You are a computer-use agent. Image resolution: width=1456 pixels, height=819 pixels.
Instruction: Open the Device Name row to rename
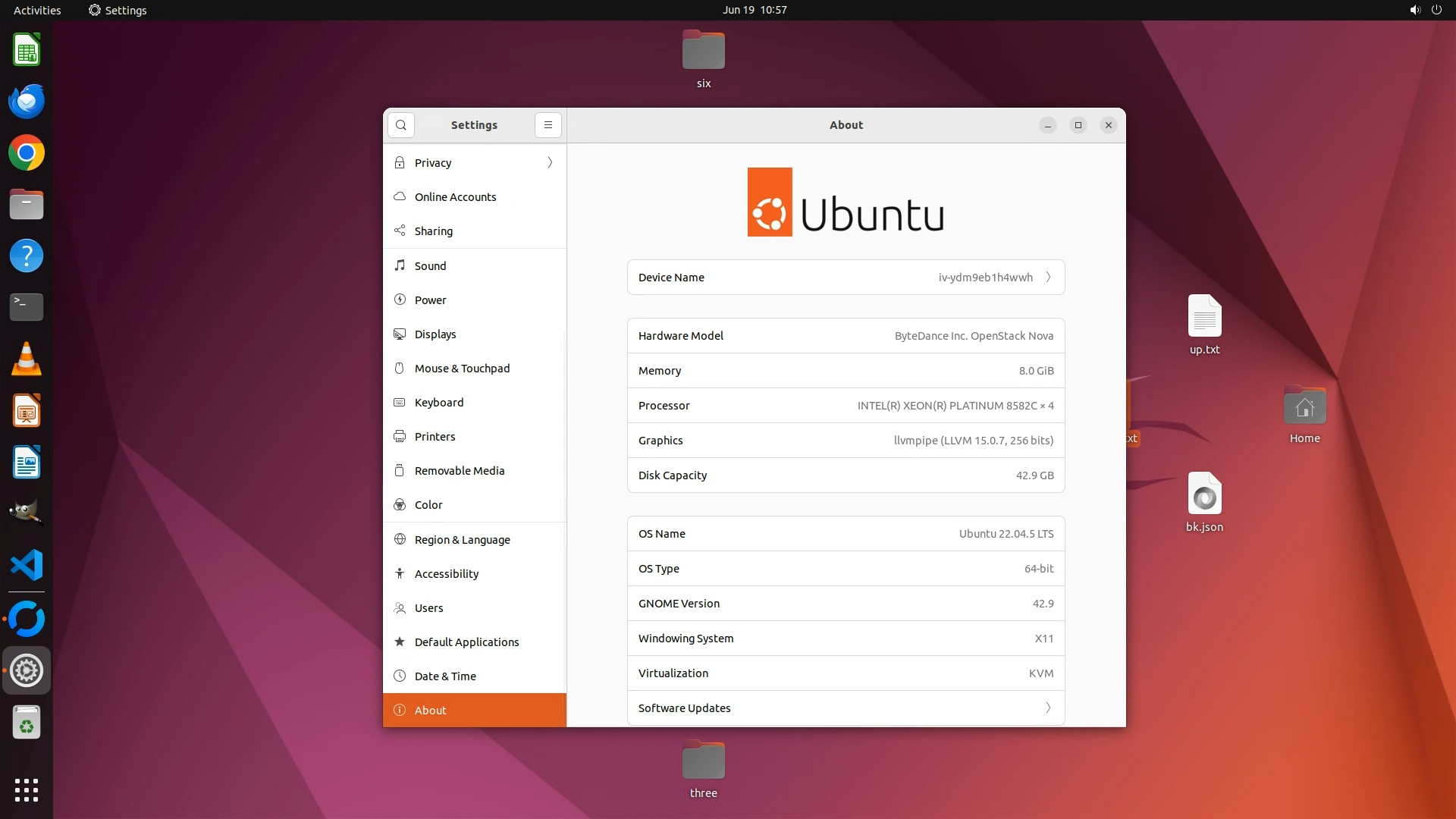coord(846,278)
